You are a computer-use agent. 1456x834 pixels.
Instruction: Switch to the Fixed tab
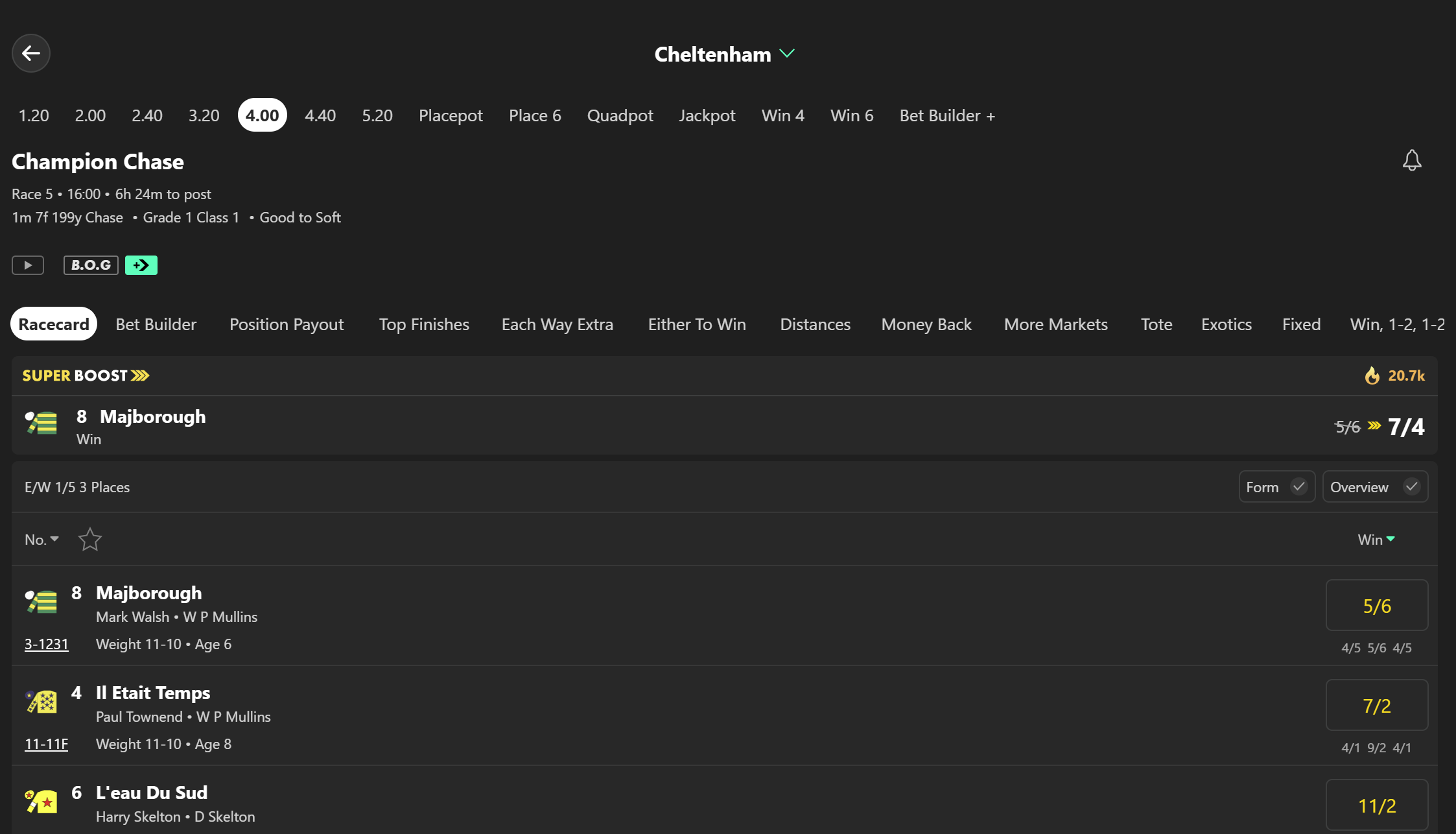[1301, 324]
